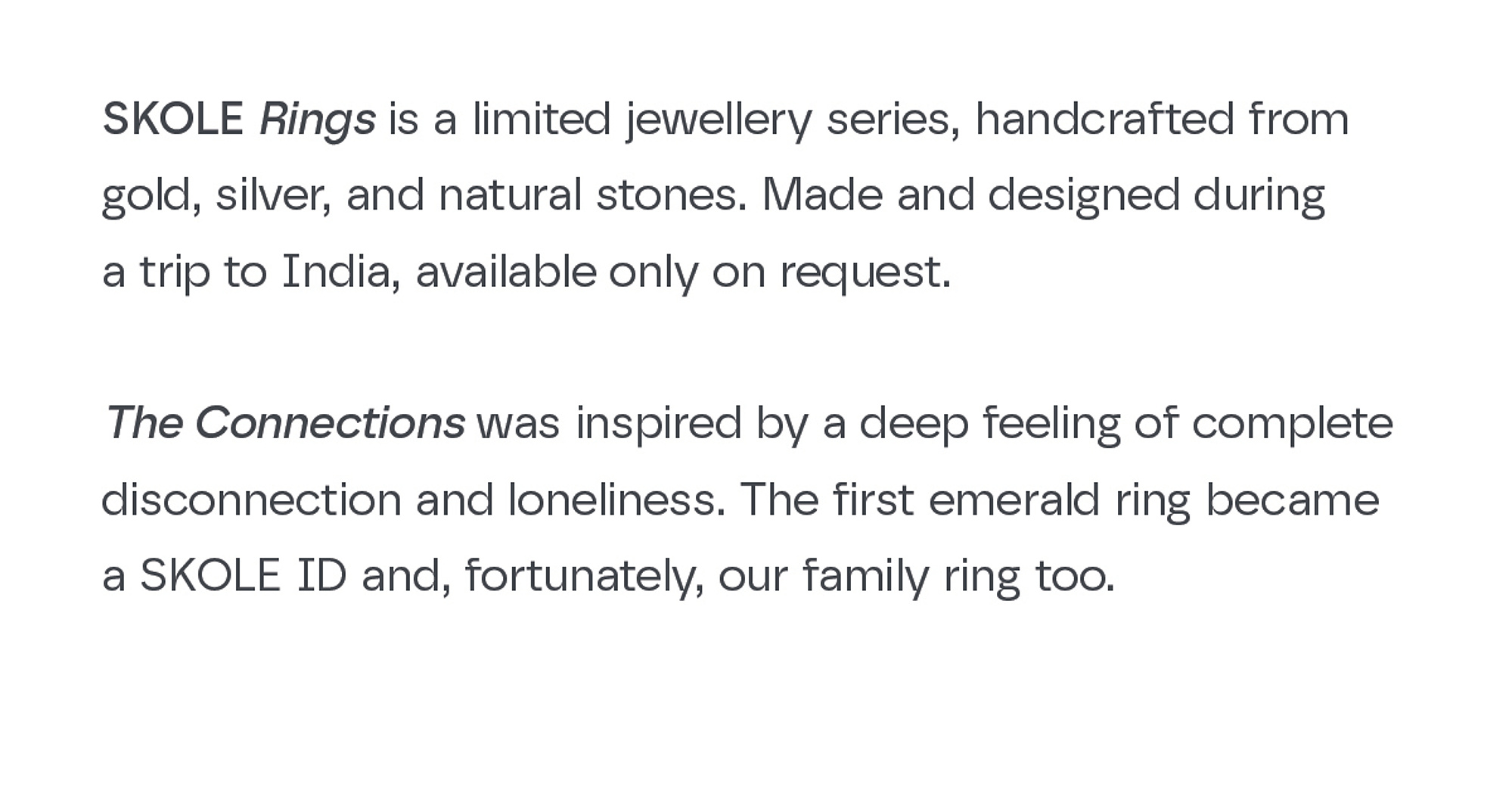
Task: Click the word silver
Action: 273,197
